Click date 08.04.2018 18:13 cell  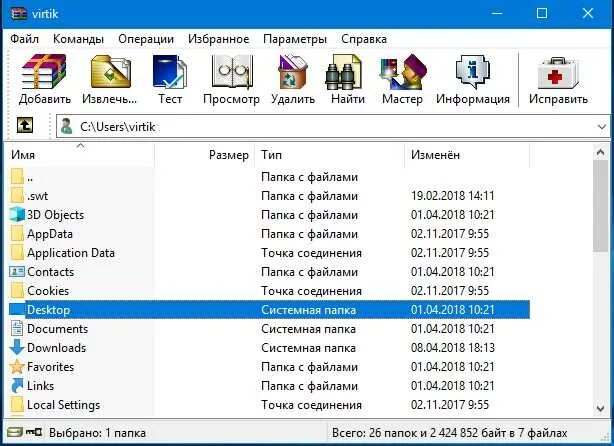[453, 348]
